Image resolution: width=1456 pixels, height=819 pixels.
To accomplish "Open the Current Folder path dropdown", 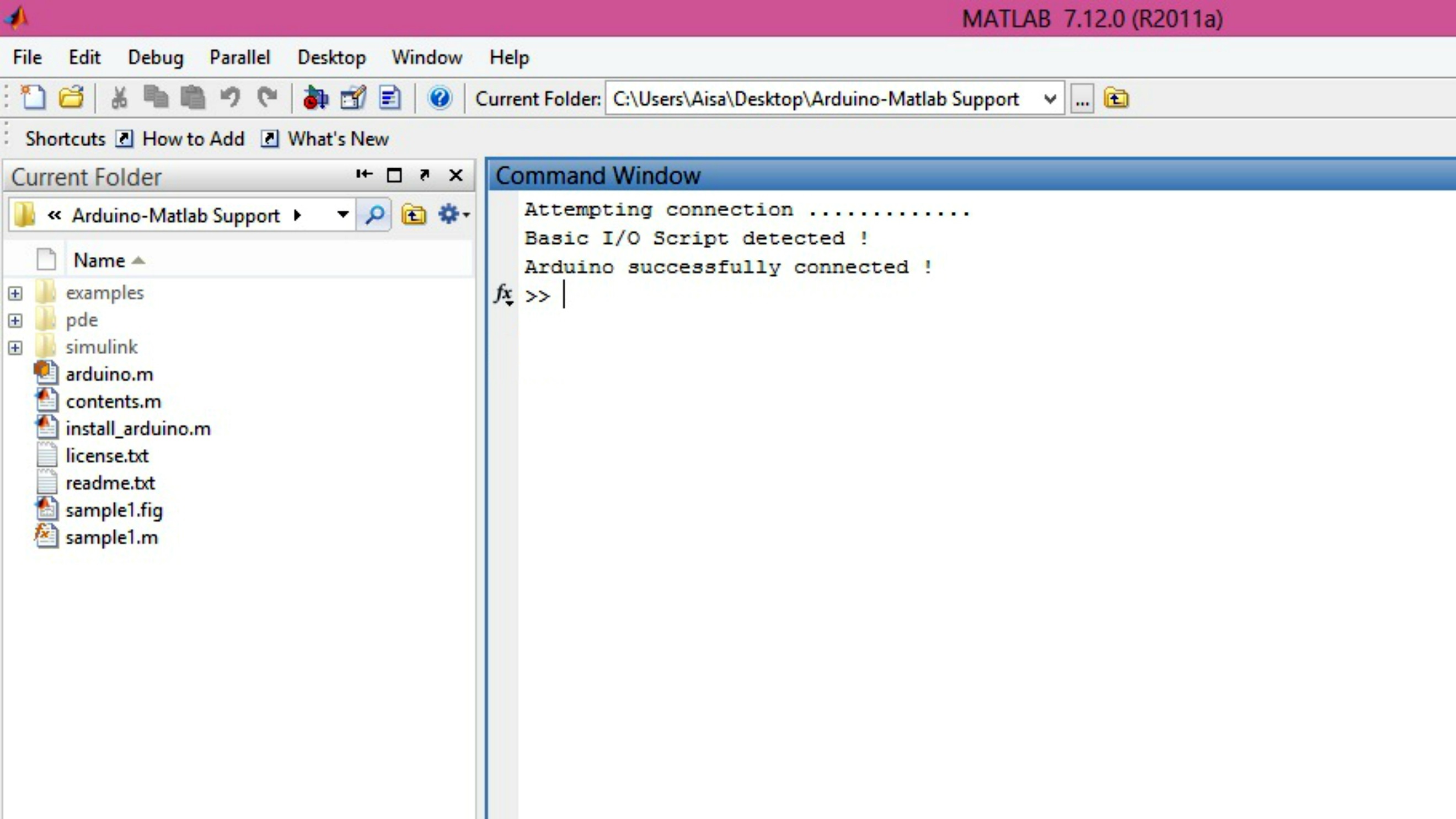I will tap(1050, 99).
